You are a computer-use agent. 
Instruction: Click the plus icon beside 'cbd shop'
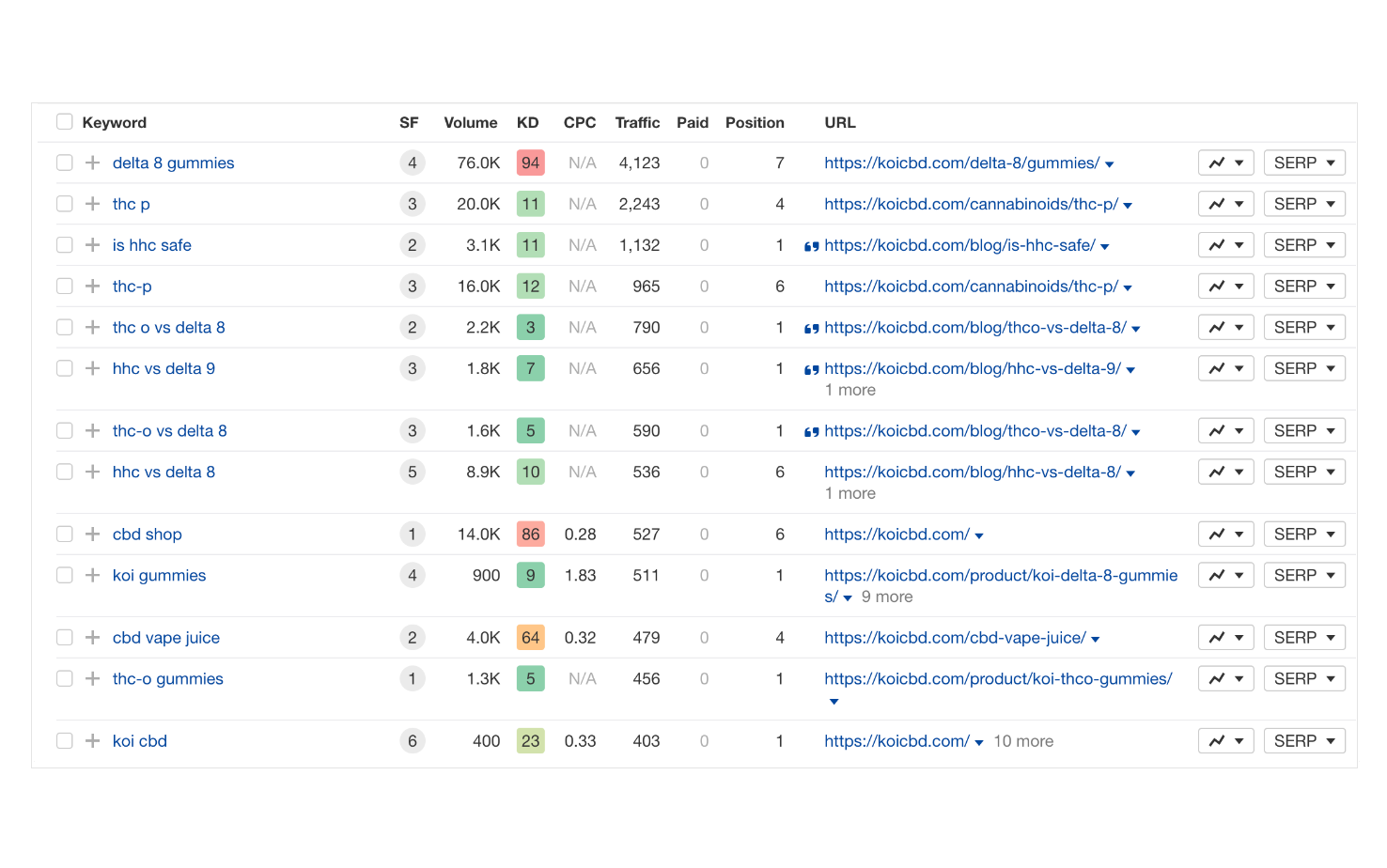click(x=92, y=535)
